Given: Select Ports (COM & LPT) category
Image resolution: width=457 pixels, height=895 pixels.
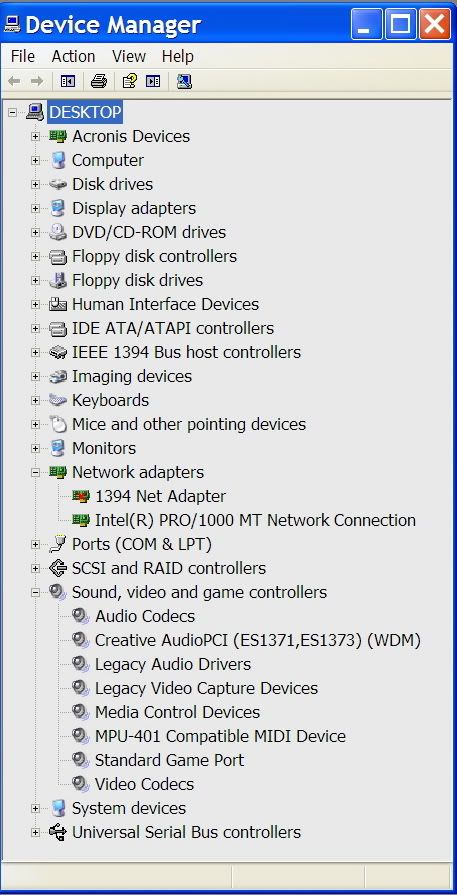Looking at the screenshot, I should click(141, 544).
